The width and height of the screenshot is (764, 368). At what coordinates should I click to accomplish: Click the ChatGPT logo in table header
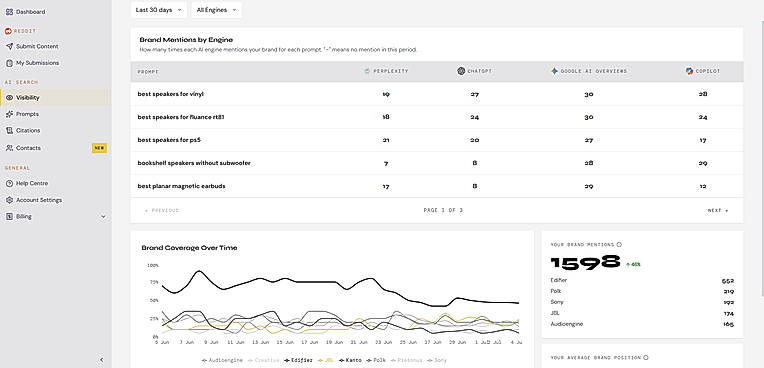coord(461,71)
